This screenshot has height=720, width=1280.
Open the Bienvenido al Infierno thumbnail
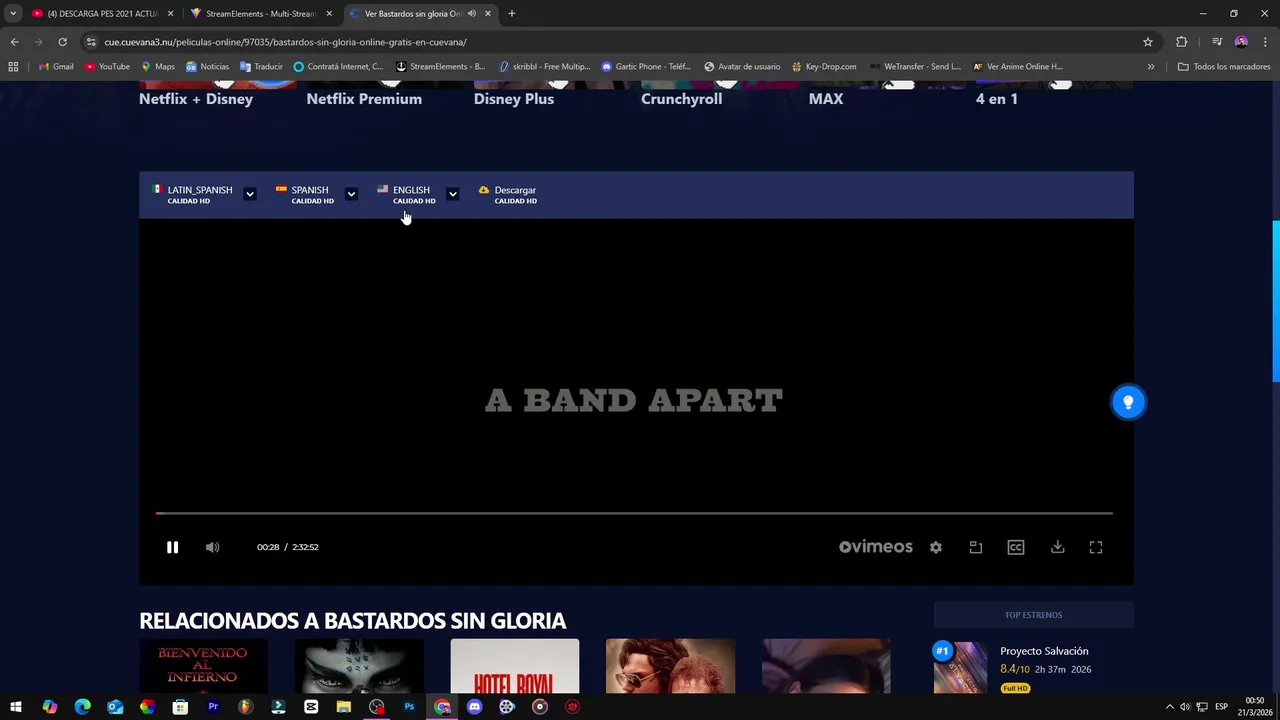203,666
